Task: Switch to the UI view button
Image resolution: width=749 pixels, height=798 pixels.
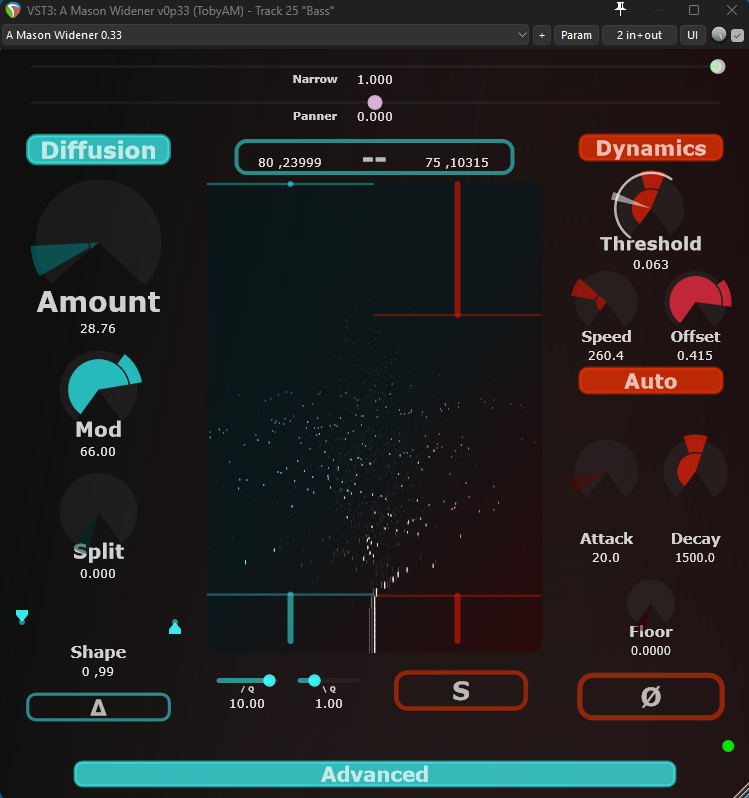Action: click(692, 35)
